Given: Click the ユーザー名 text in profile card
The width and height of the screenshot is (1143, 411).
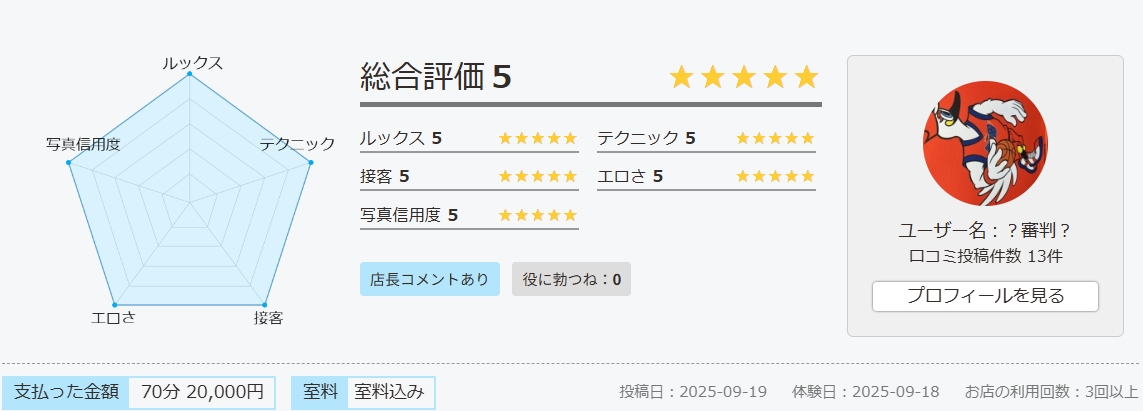Looking at the screenshot, I should point(985,231).
